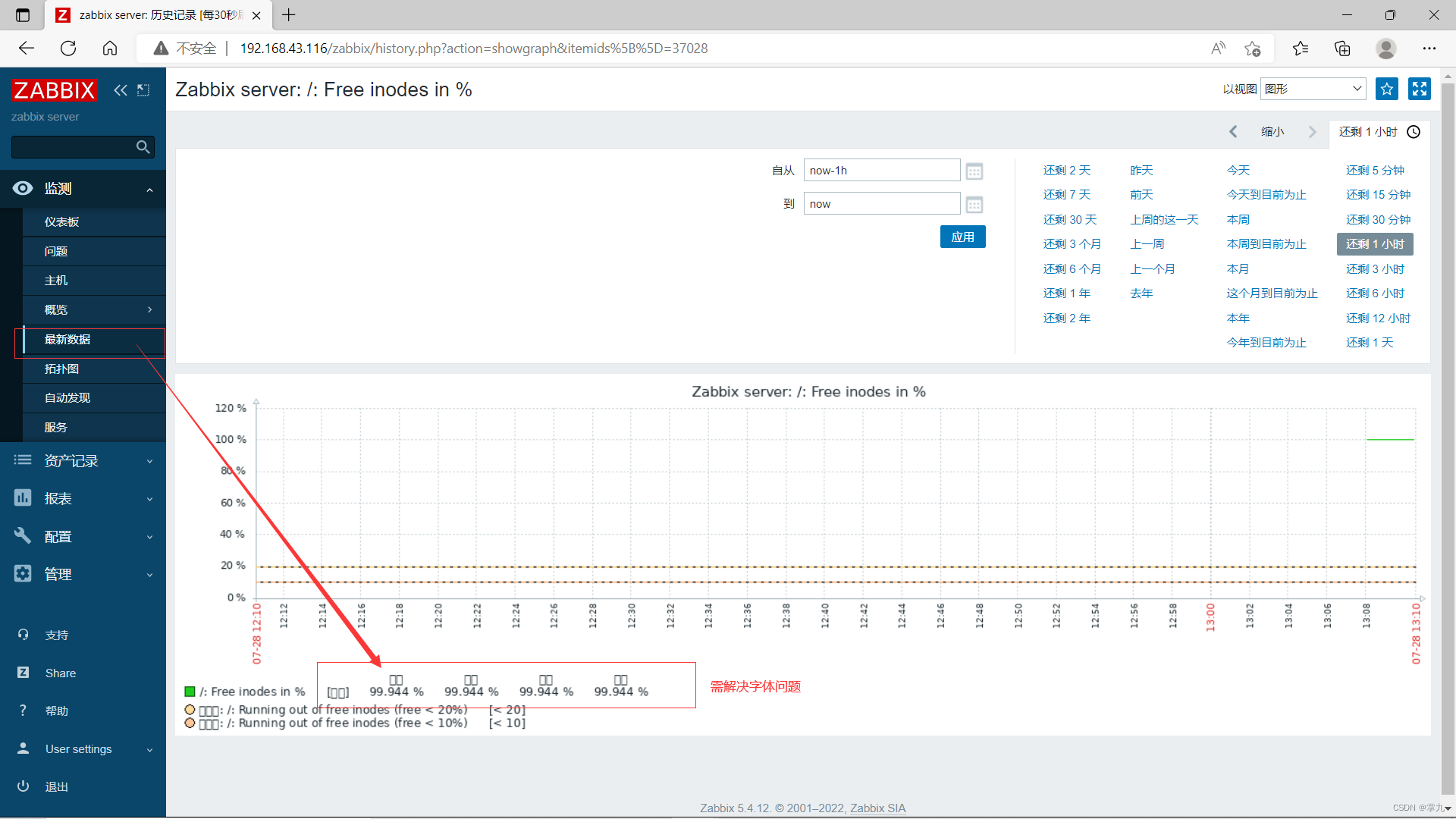Click the fullscreen kiosk mode icon

tap(1419, 89)
